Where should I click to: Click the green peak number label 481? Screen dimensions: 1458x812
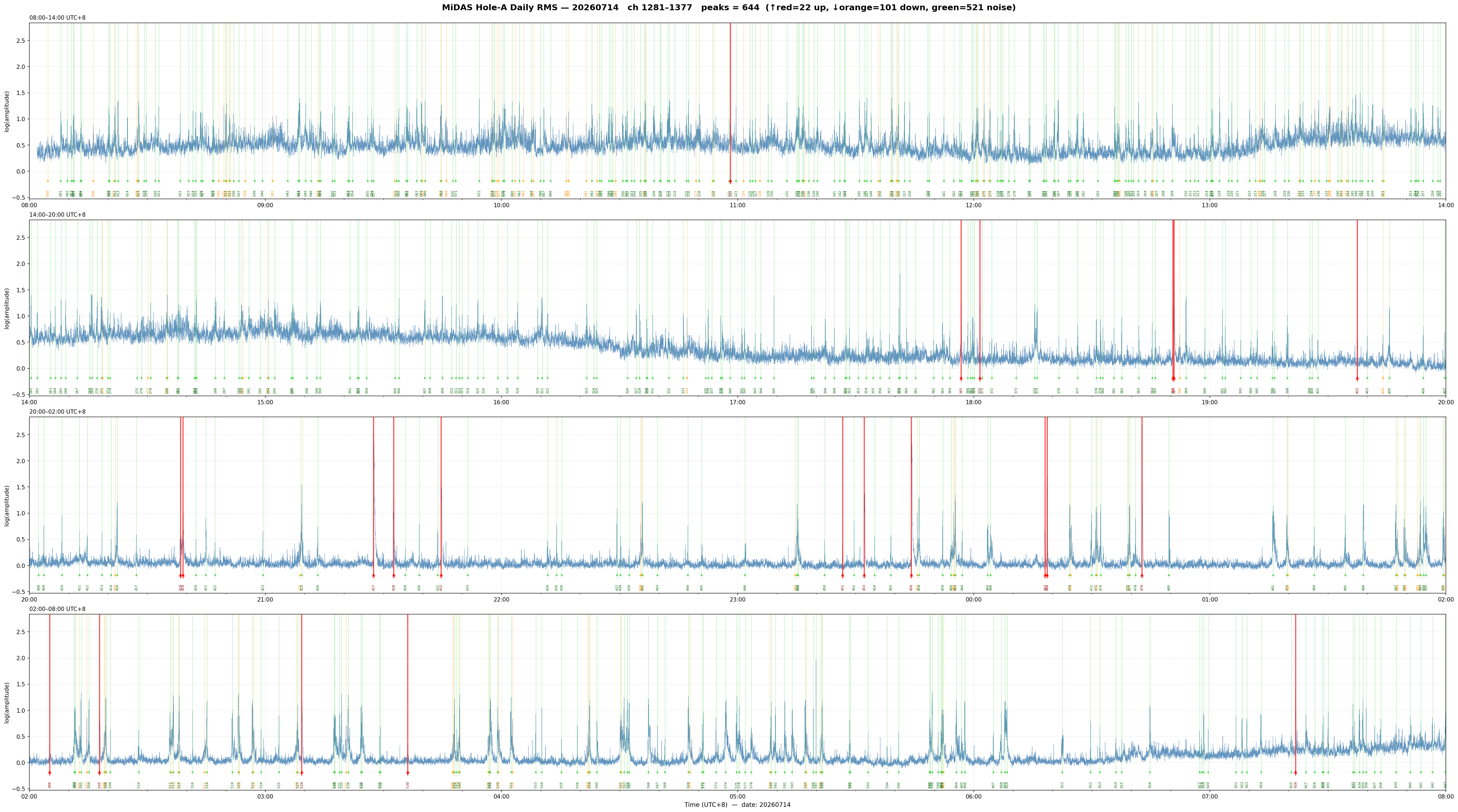(x=1273, y=588)
